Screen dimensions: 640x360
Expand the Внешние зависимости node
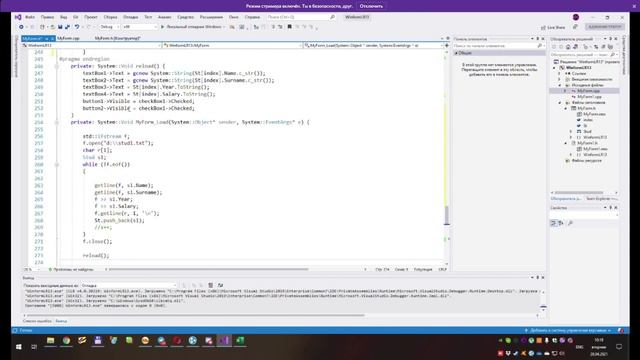(560, 79)
